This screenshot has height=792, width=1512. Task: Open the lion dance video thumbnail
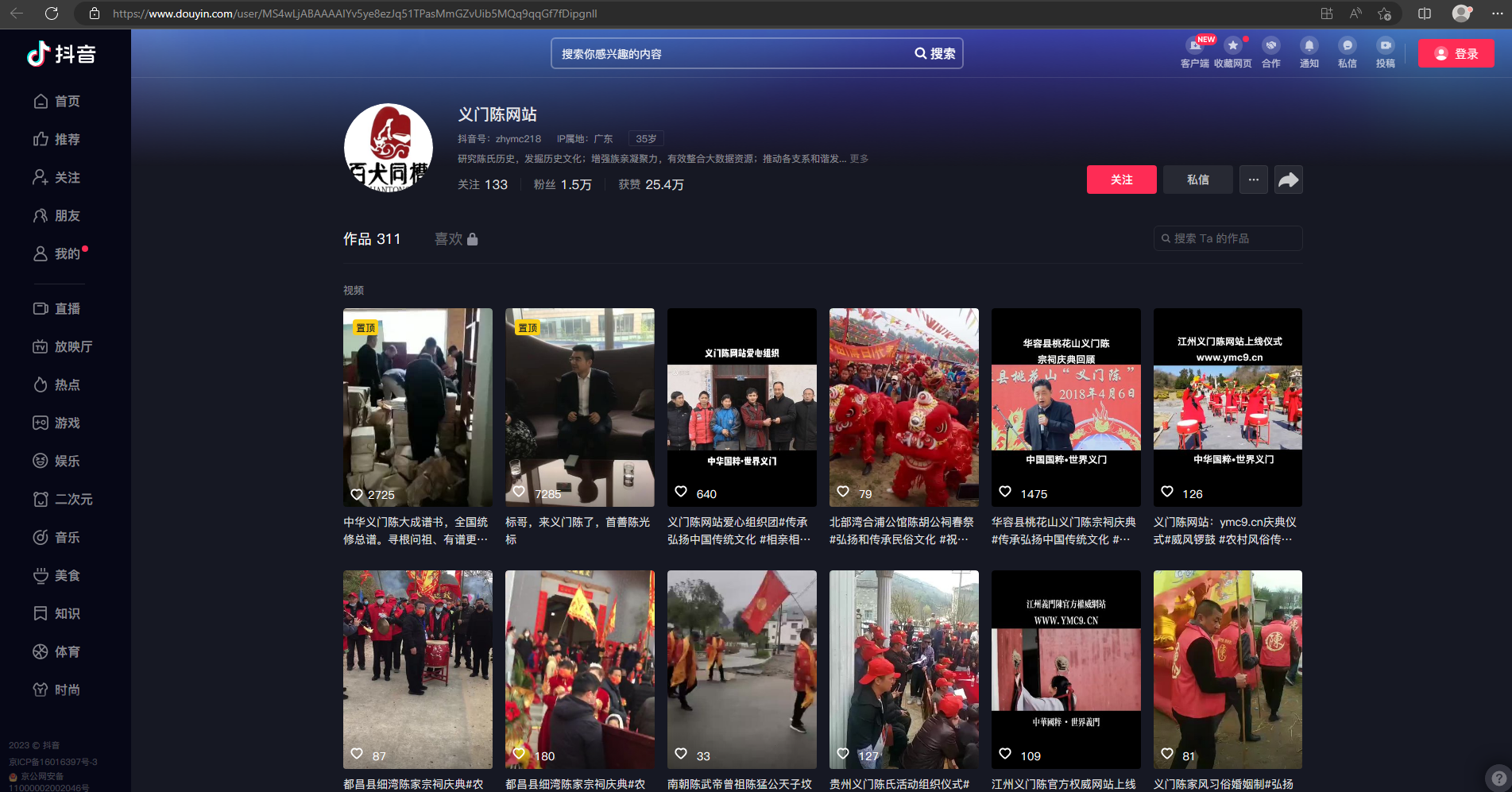coord(903,407)
